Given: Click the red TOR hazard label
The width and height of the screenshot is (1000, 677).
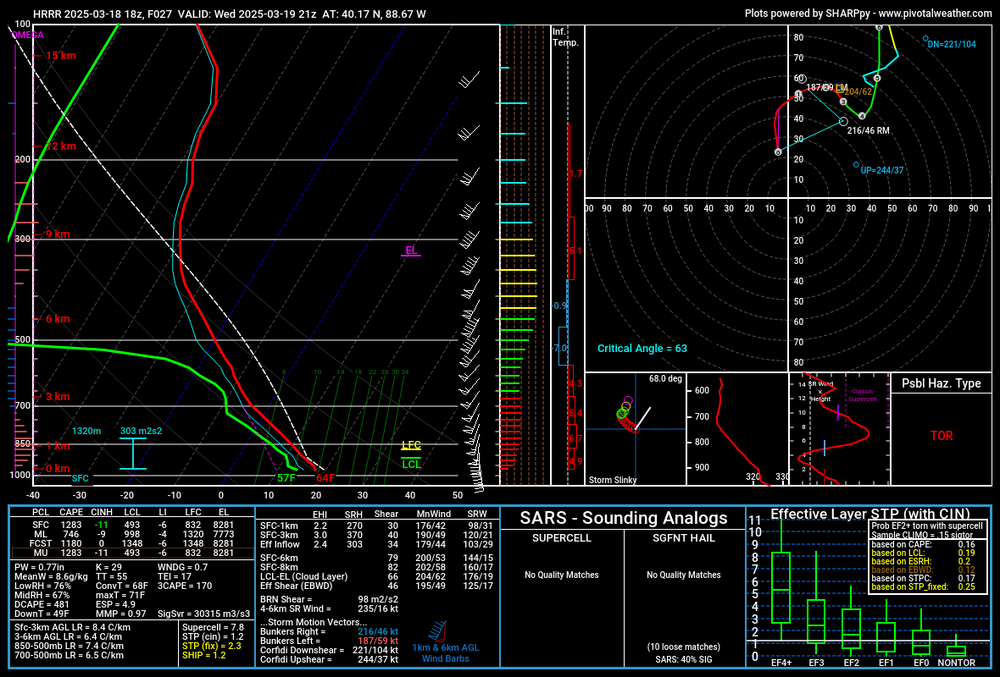Looking at the screenshot, I should coord(941,436).
